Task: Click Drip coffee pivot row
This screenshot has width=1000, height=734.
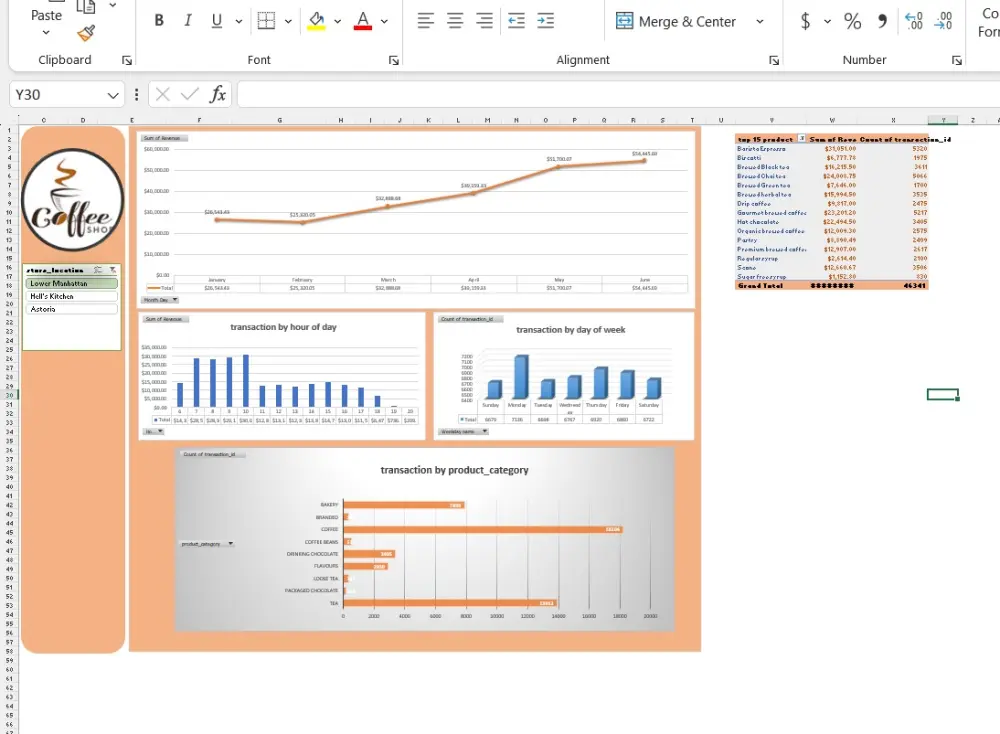Action: click(x=832, y=203)
